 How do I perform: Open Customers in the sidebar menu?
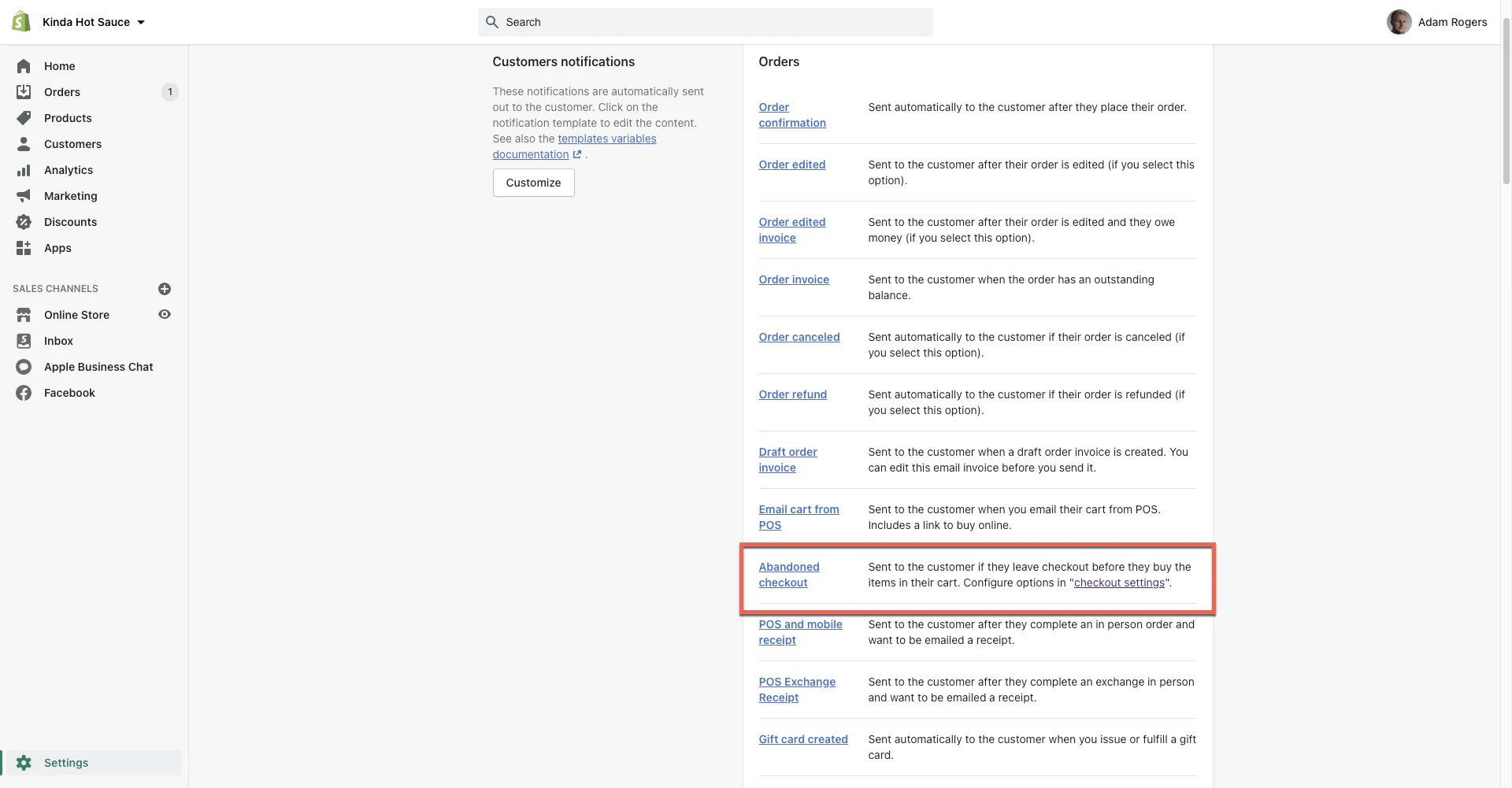pos(72,144)
